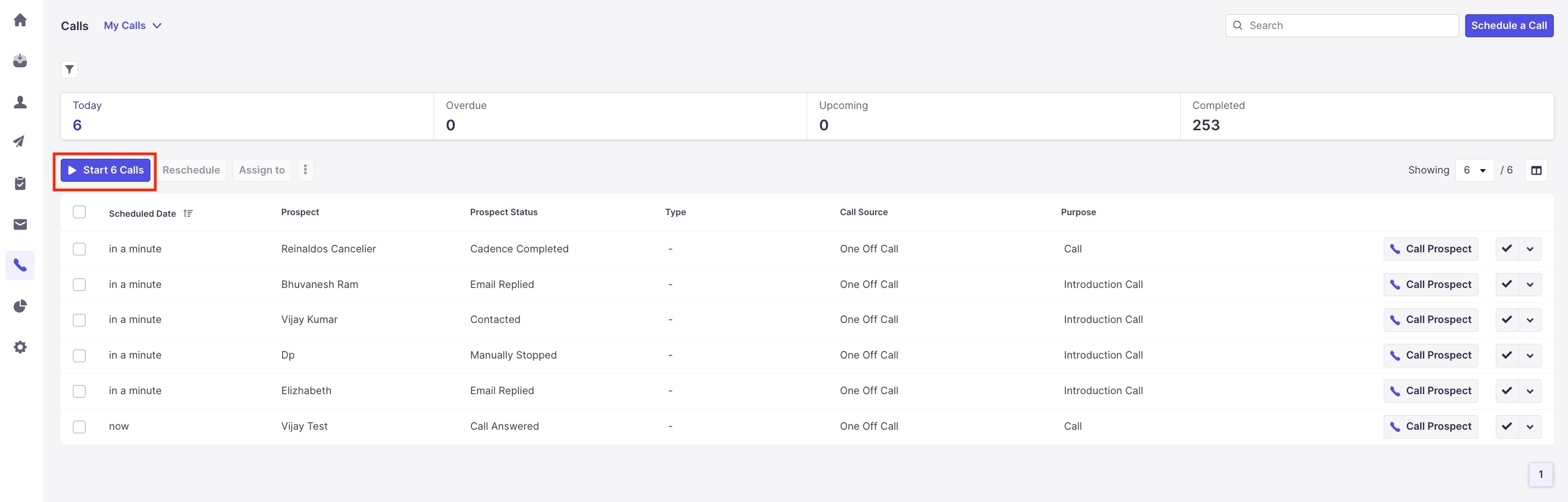The height and width of the screenshot is (502, 1568).
Task: Open the mail envelope icon in sidebar
Action: [x=20, y=225]
